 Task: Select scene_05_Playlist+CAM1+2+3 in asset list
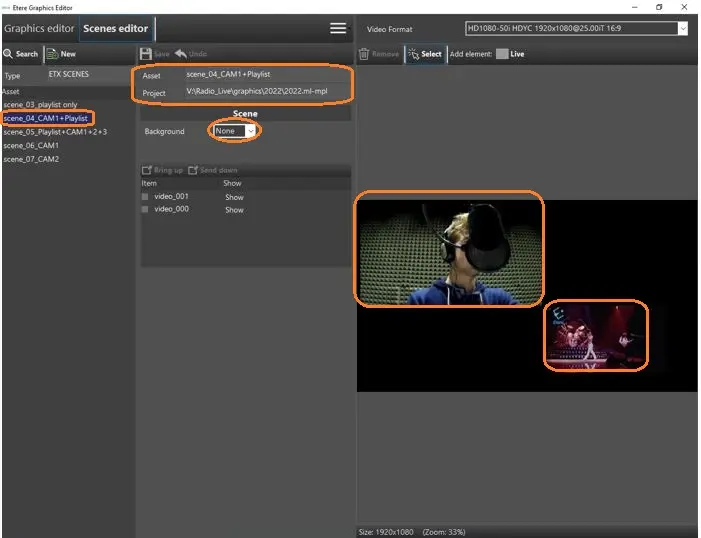(55, 132)
